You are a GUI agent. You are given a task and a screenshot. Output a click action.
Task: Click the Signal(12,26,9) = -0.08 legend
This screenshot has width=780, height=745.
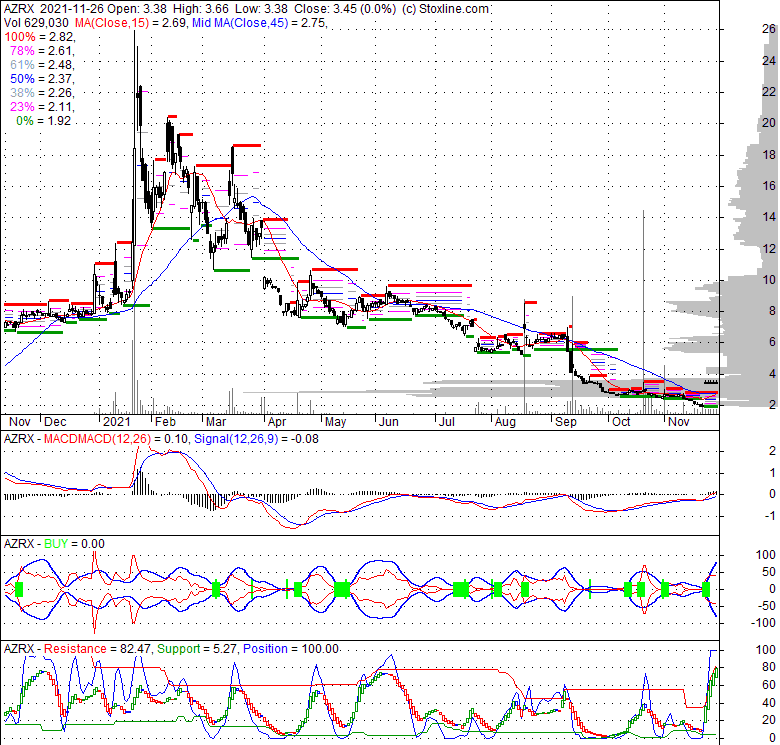pos(256,439)
